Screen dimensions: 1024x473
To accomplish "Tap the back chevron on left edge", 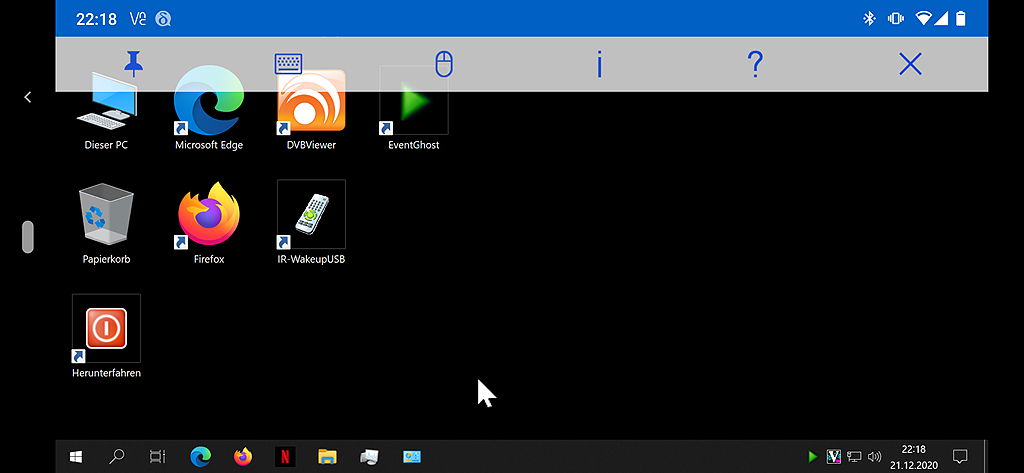I will (28, 97).
